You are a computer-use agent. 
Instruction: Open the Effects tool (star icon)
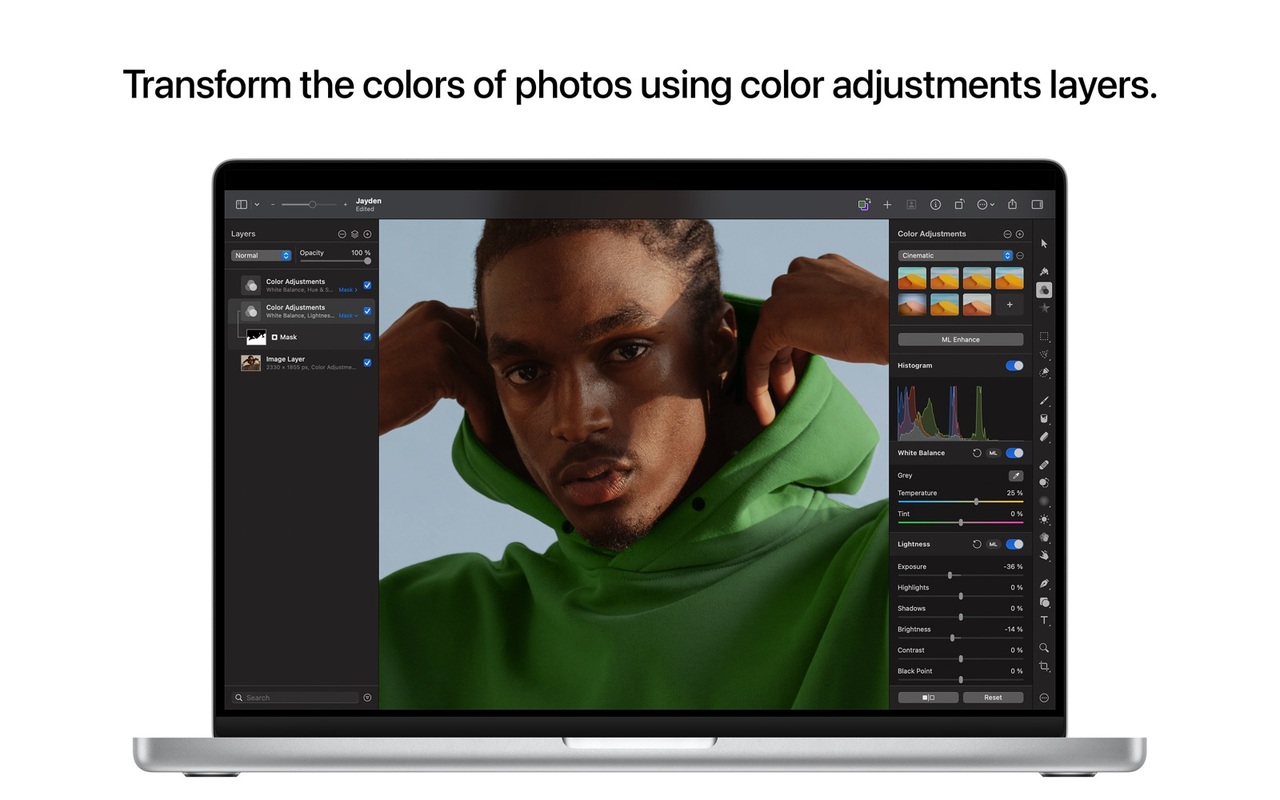tap(1044, 308)
